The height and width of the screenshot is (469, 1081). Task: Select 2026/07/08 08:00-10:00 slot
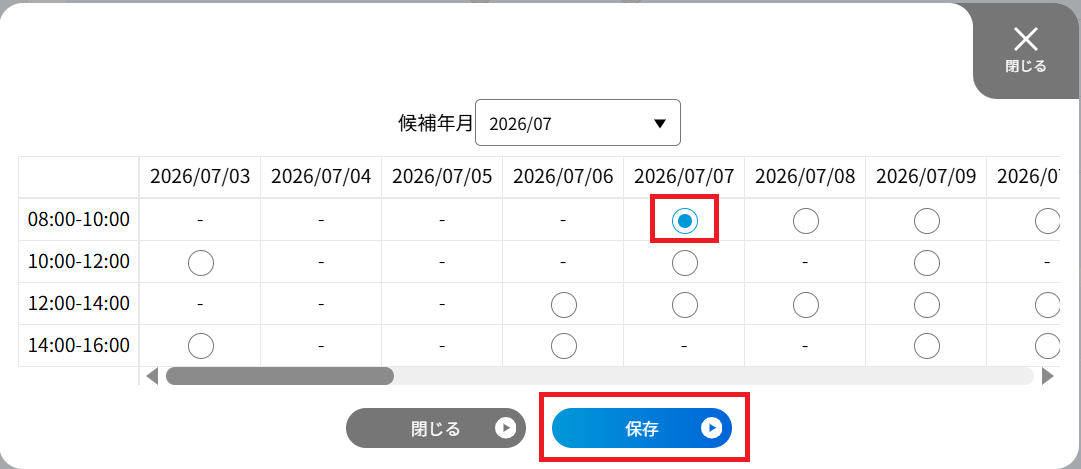click(806, 221)
